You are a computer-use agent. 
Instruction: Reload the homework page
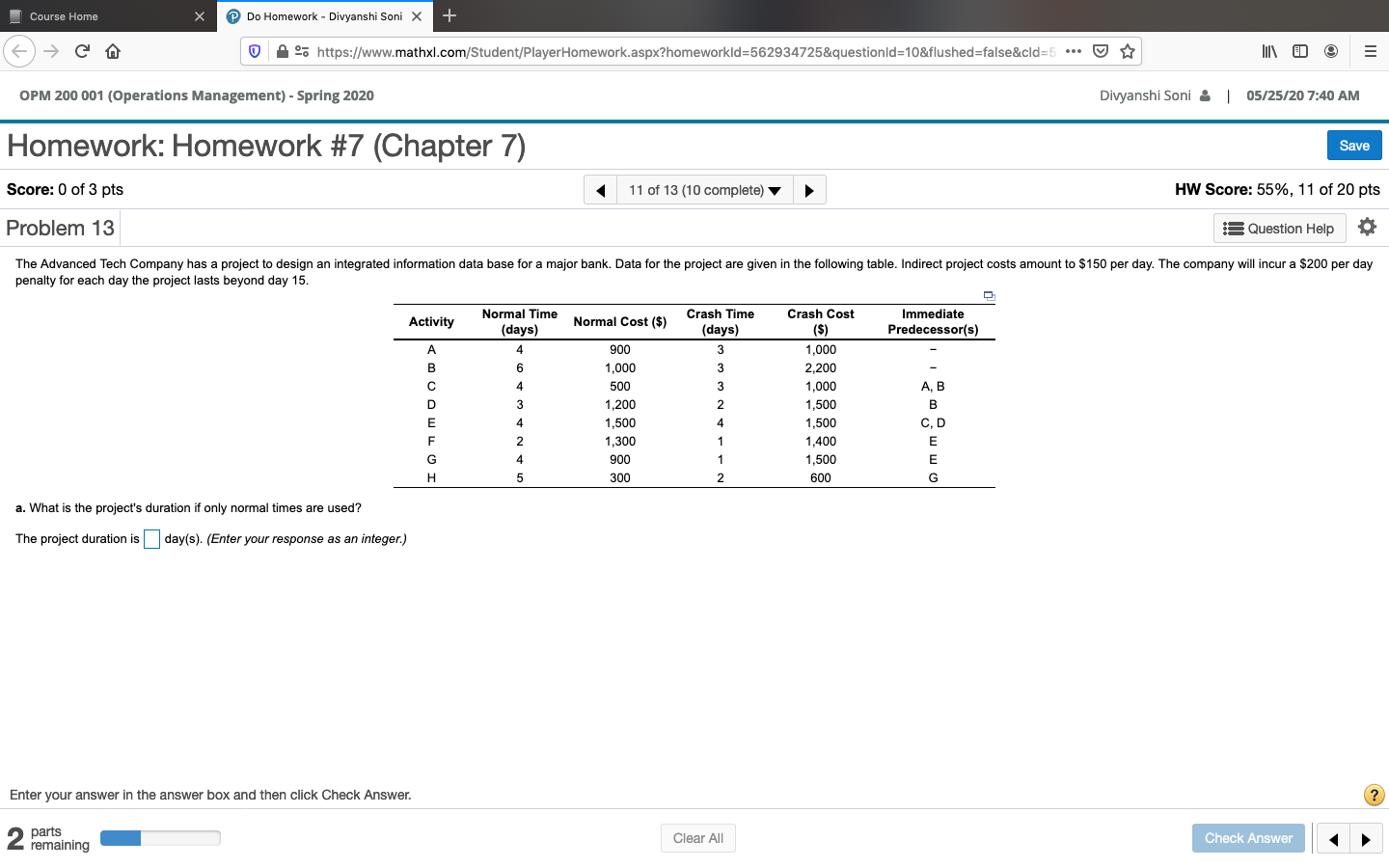pos(82,50)
